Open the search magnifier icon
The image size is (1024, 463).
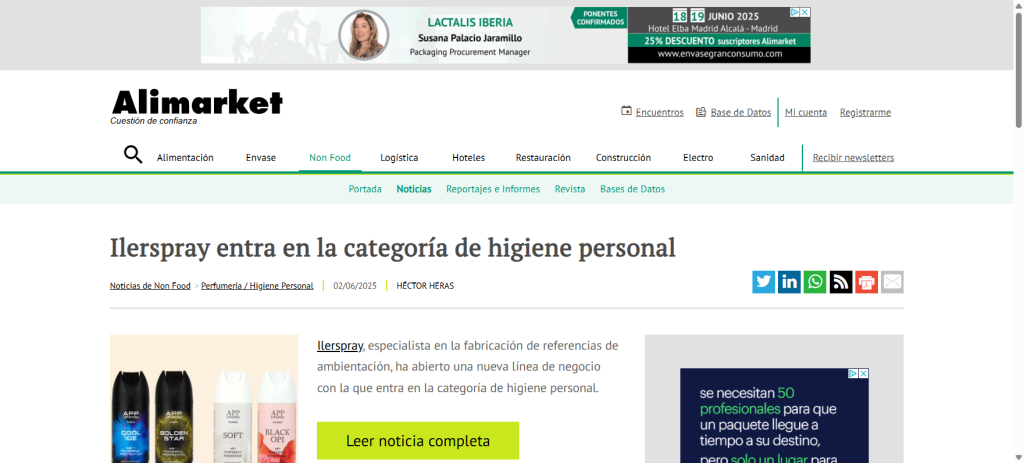133,155
